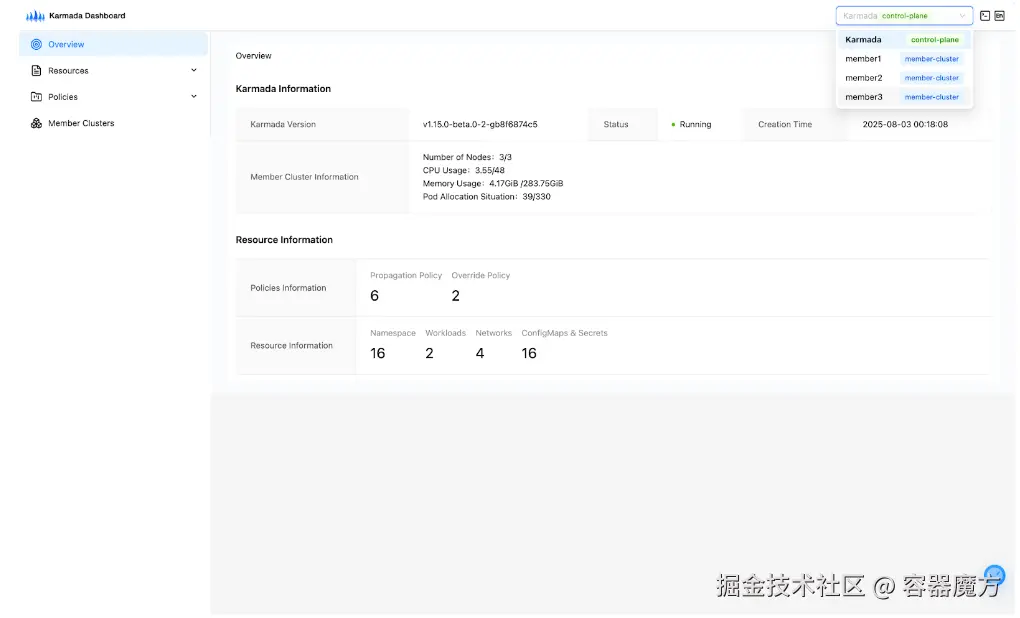
Task: Open the Overview menu item
Action: pos(113,44)
